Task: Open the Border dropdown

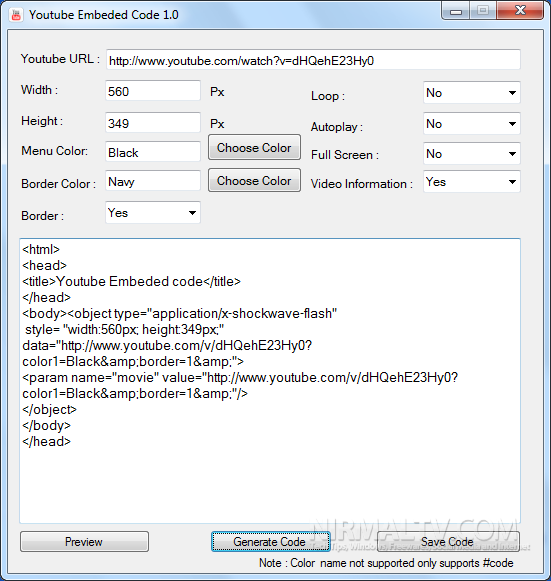Action: pyautogui.click(x=153, y=213)
